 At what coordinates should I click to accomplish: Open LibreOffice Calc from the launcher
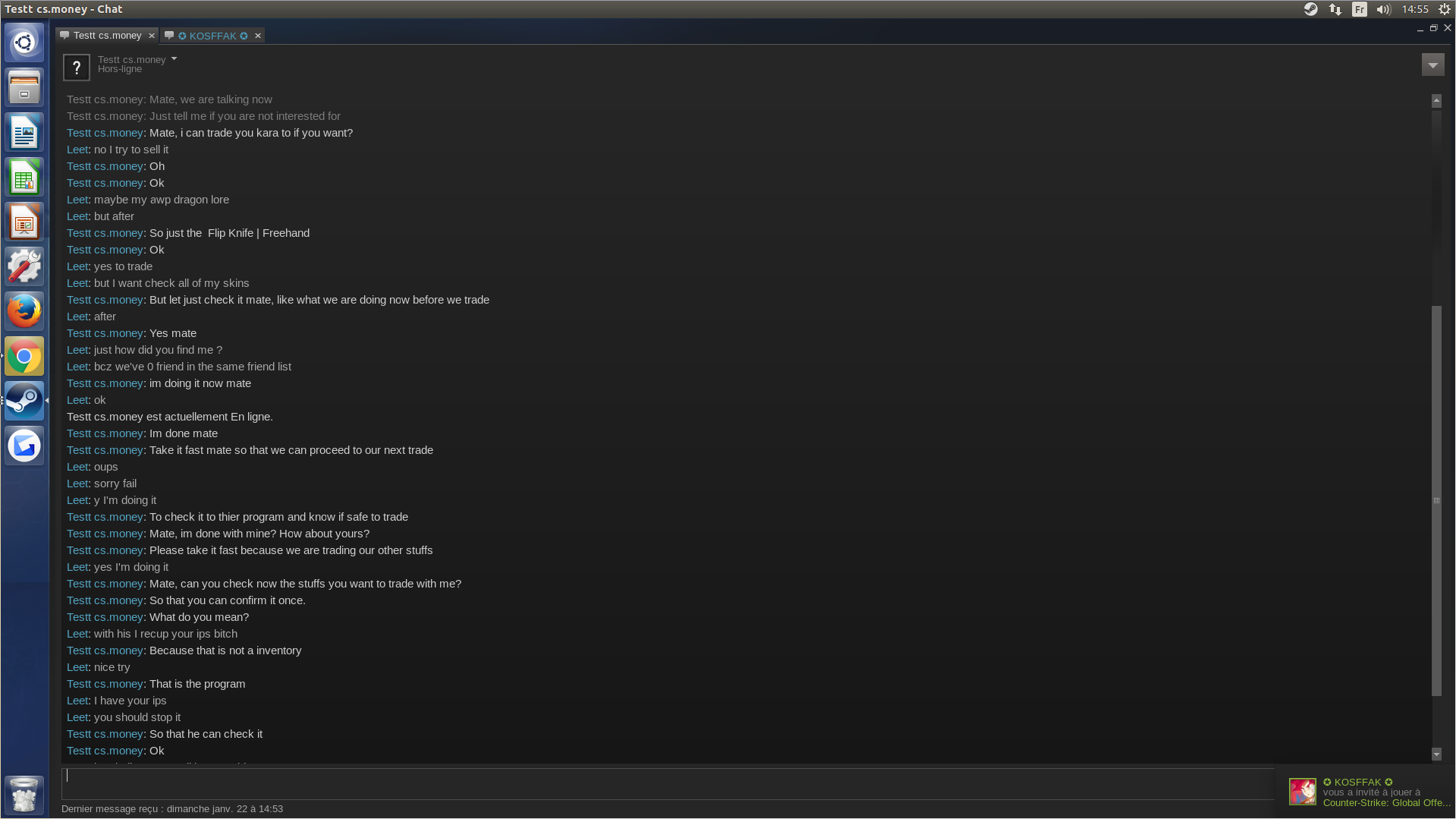(x=24, y=177)
